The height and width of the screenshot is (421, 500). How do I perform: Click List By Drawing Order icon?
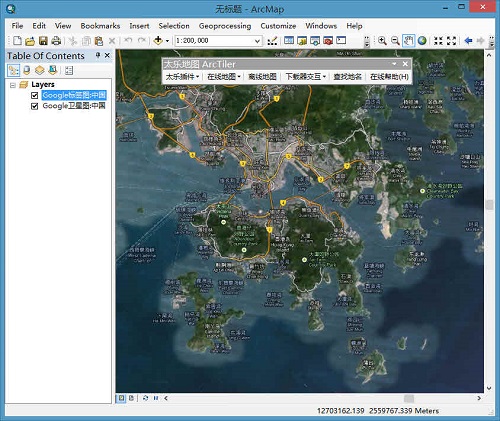[x=14, y=70]
